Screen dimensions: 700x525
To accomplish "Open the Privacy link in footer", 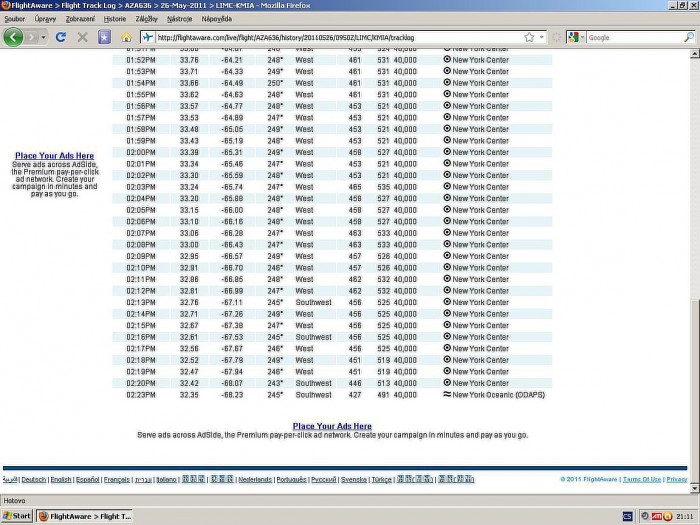I will 677,479.
